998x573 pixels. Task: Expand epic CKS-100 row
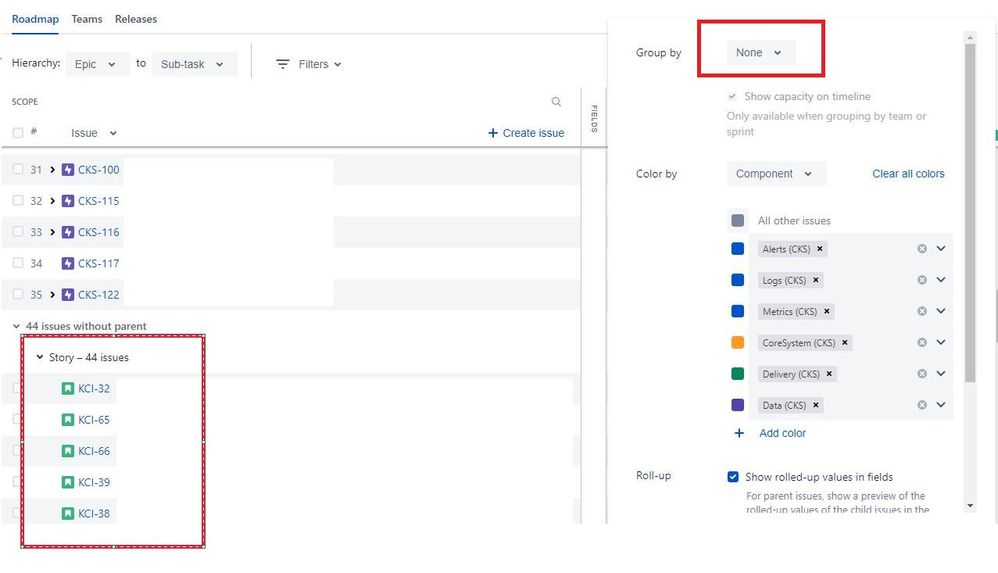52,170
